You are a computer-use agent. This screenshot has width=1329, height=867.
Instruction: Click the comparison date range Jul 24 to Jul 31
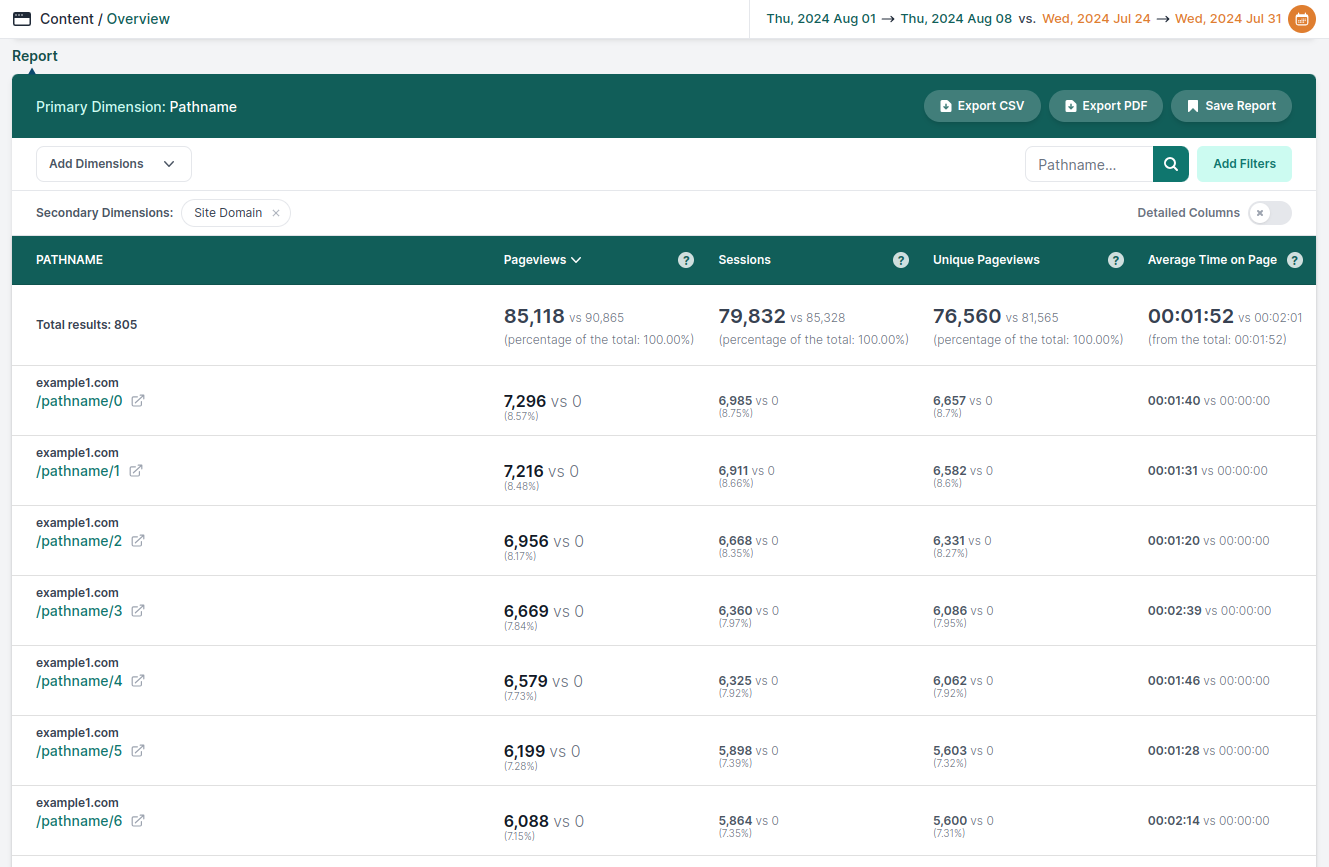pyautogui.click(x=1162, y=19)
